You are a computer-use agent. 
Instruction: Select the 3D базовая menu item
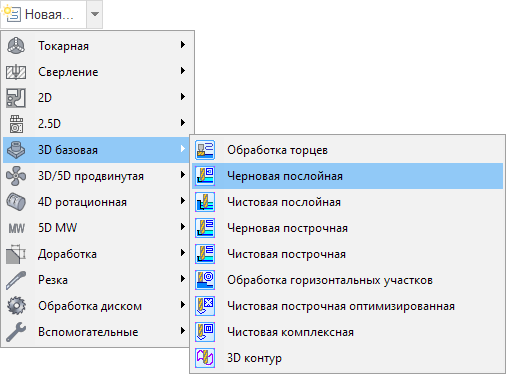tap(97, 150)
